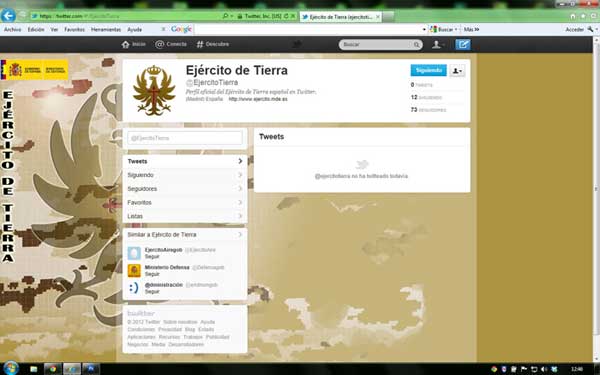Viewport: 600px width, 375px height.
Task: Open user actions dropdown next to Siguiendo
Action: [457, 71]
